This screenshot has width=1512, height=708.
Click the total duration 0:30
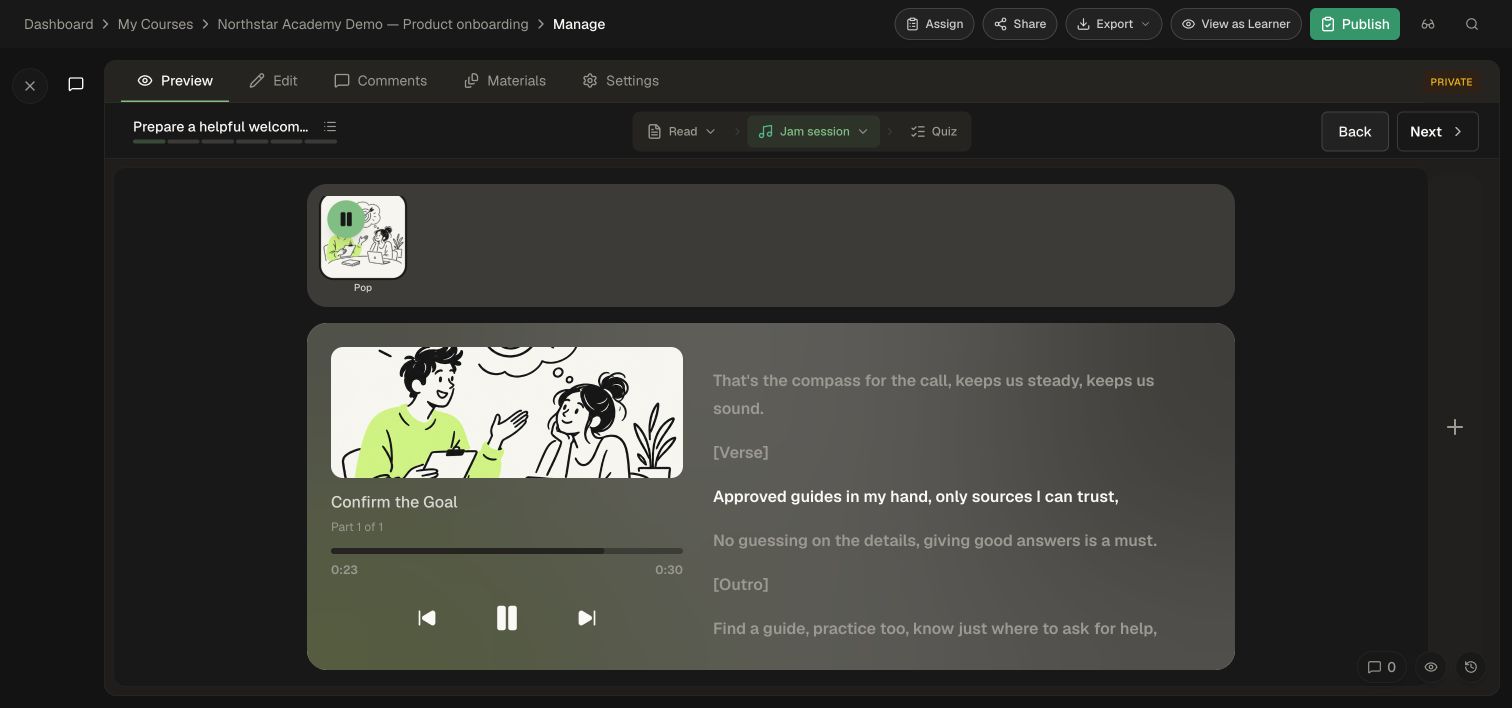669,570
